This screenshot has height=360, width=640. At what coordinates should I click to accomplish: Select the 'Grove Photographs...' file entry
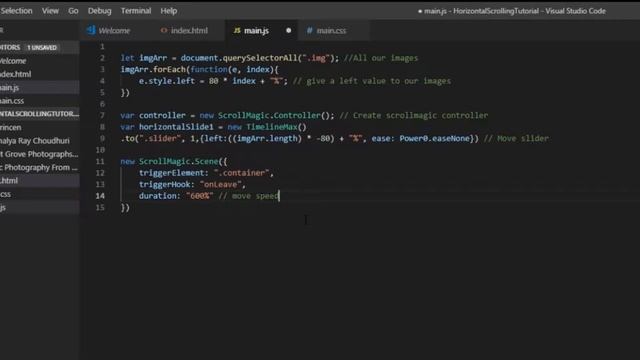[x=40, y=154]
